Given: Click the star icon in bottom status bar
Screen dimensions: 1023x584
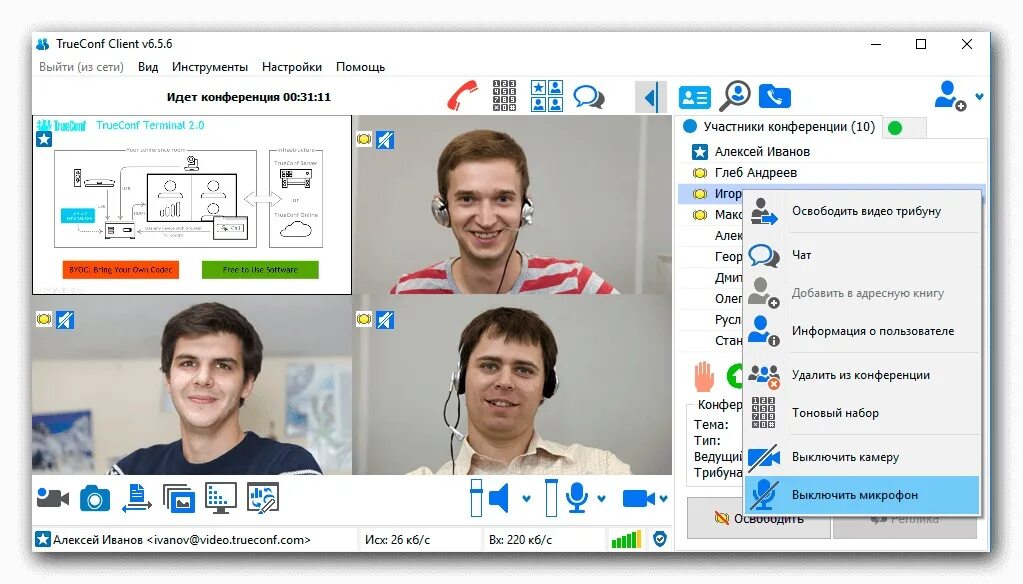Looking at the screenshot, I should click(42, 539).
